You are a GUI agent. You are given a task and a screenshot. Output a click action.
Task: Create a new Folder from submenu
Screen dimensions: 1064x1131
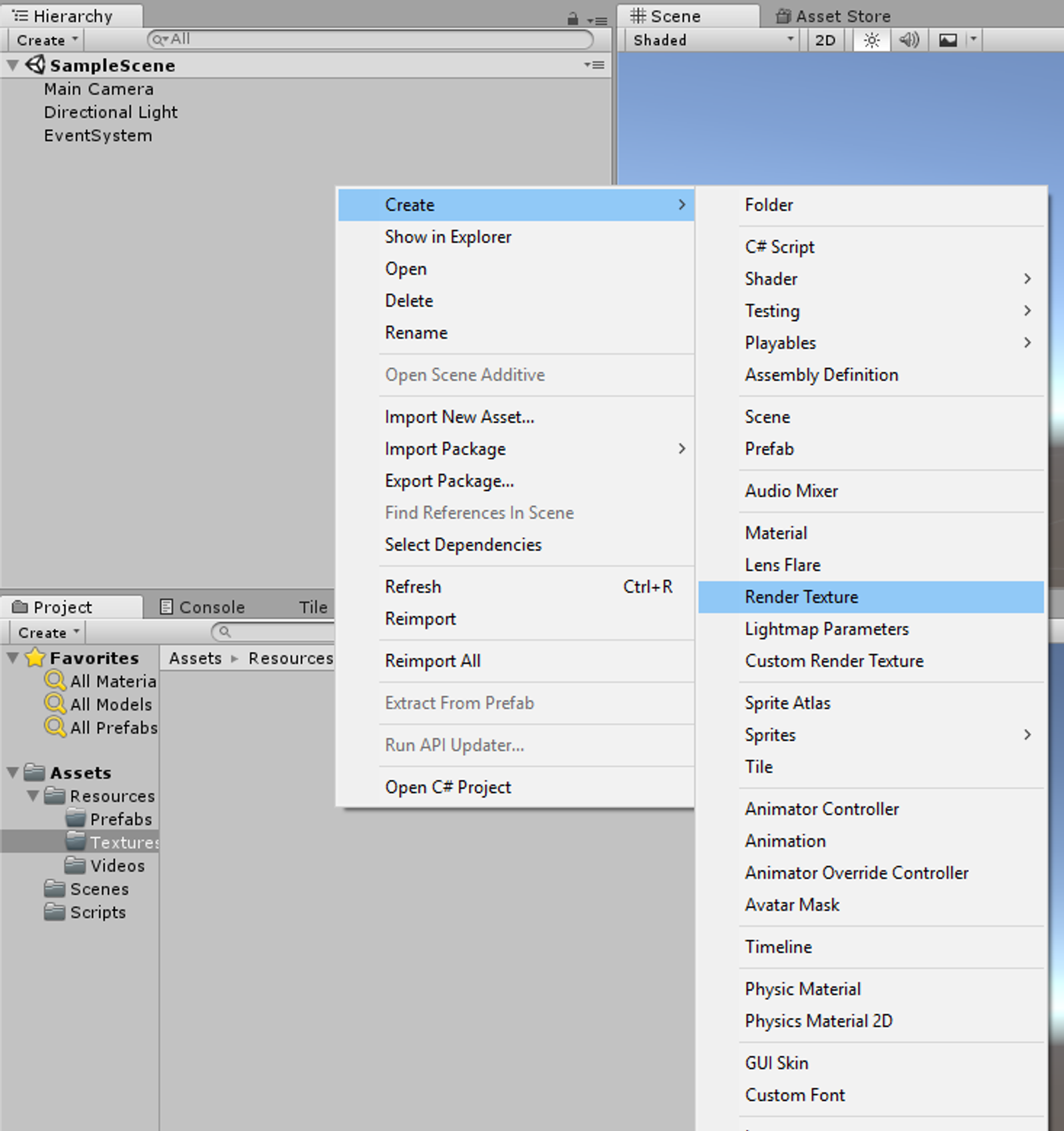[871, 205]
